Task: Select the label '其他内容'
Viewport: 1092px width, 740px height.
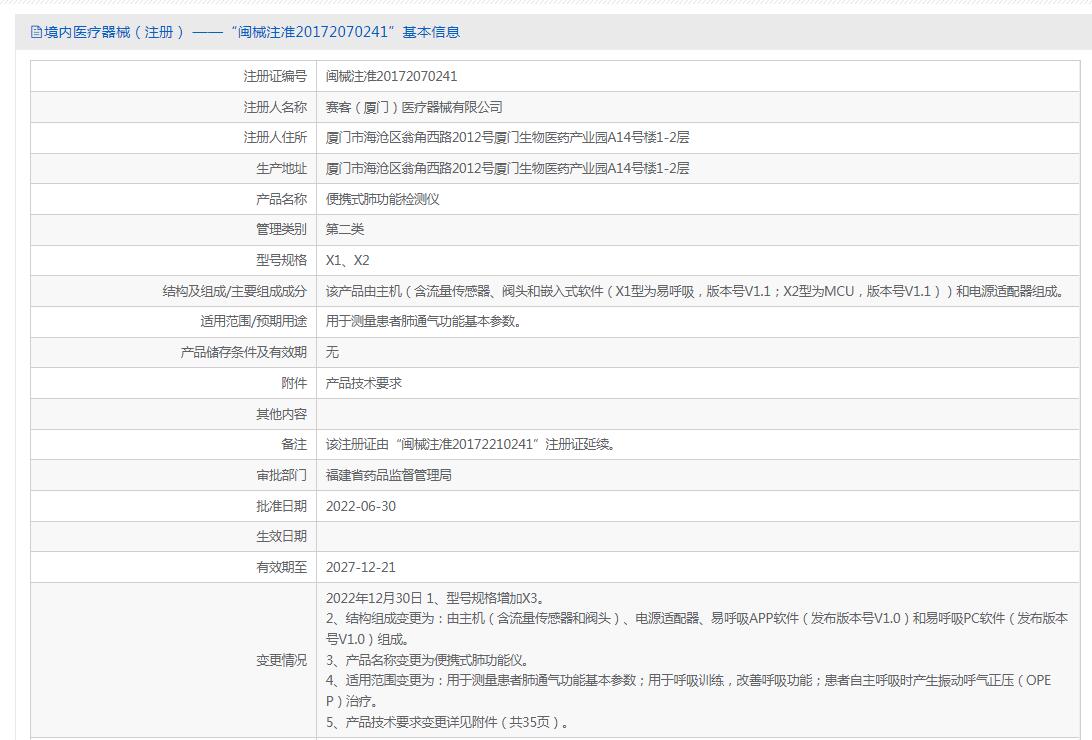Action: pos(281,414)
